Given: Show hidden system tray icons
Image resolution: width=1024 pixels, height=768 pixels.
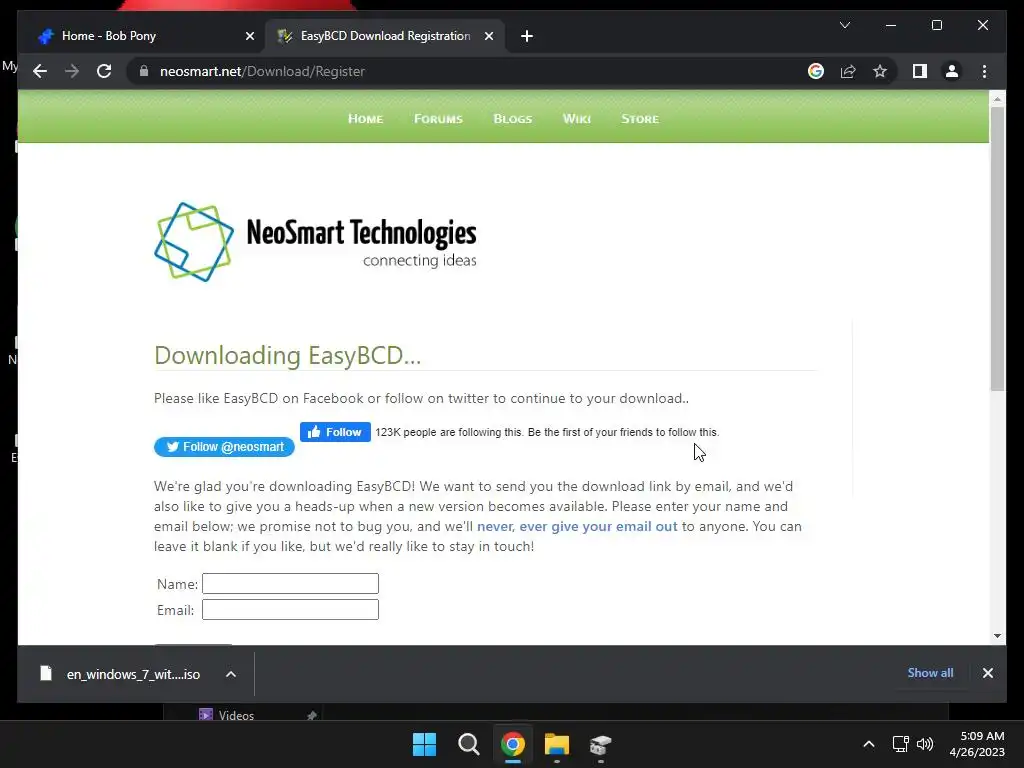Looking at the screenshot, I should pyautogui.click(x=869, y=744).
